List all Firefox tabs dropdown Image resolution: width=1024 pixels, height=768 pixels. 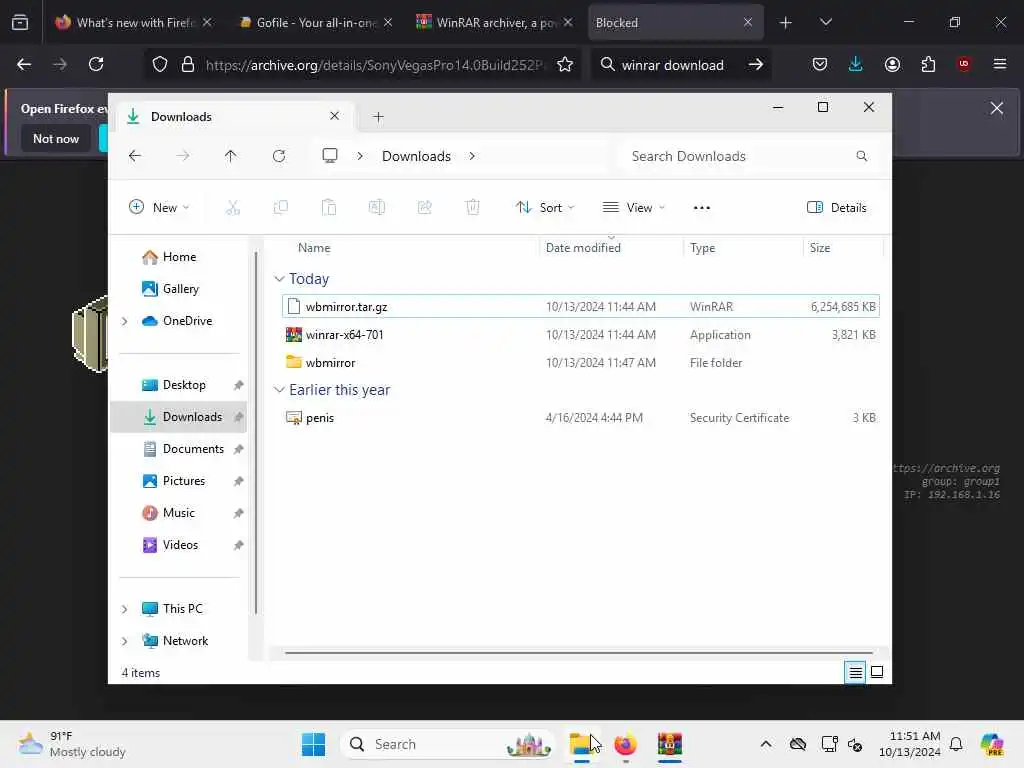pyautogui.click(x=825, y=22)
